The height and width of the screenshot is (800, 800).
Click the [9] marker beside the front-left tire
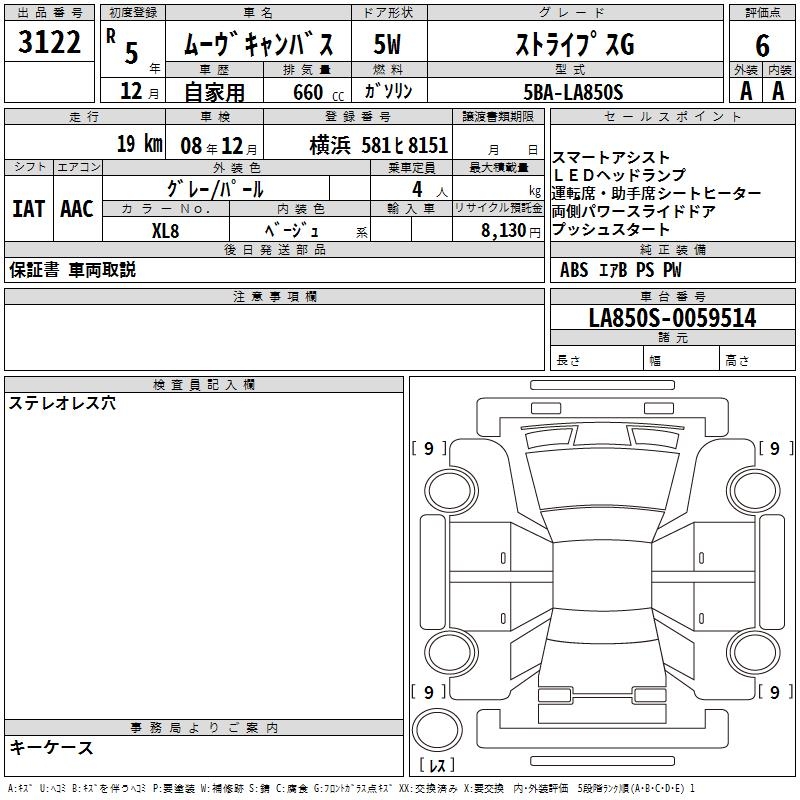click(x=429, y=448)
